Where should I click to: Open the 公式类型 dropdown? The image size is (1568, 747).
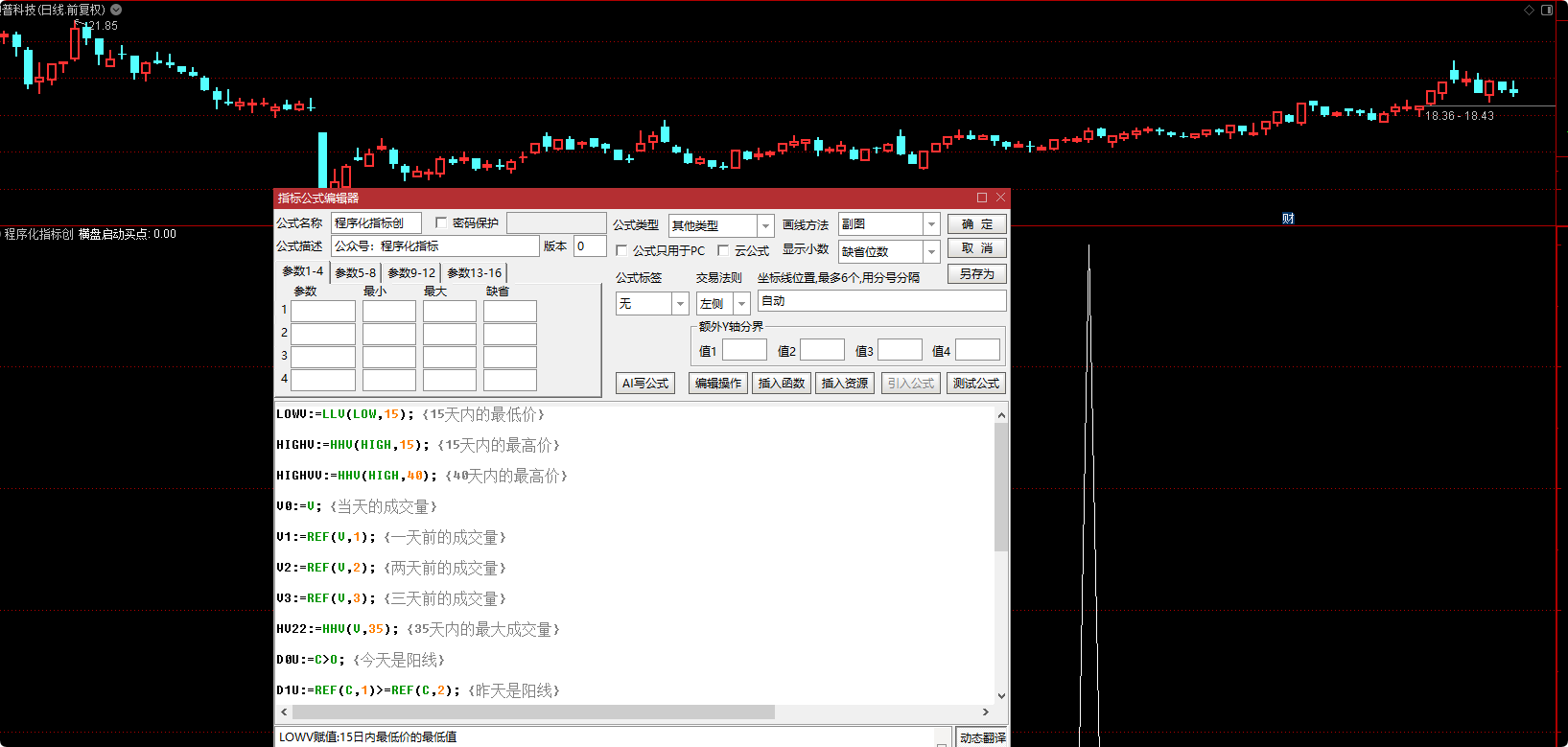coord(765,225)
